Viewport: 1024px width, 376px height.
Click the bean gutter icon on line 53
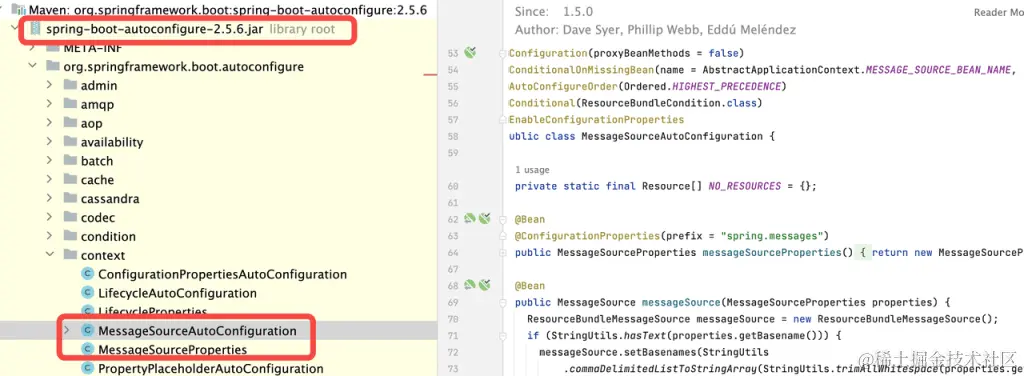(470, 52)
